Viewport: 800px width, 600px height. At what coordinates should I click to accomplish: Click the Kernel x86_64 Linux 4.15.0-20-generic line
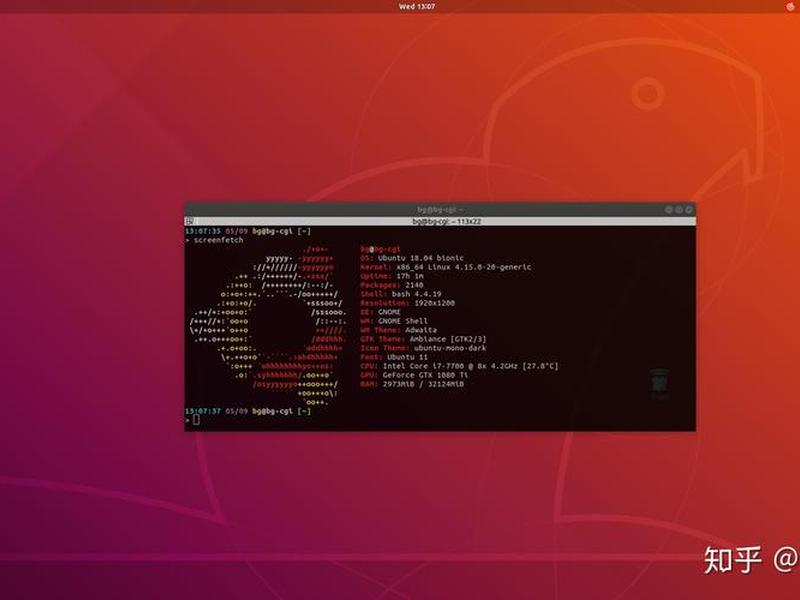(445, 267)
